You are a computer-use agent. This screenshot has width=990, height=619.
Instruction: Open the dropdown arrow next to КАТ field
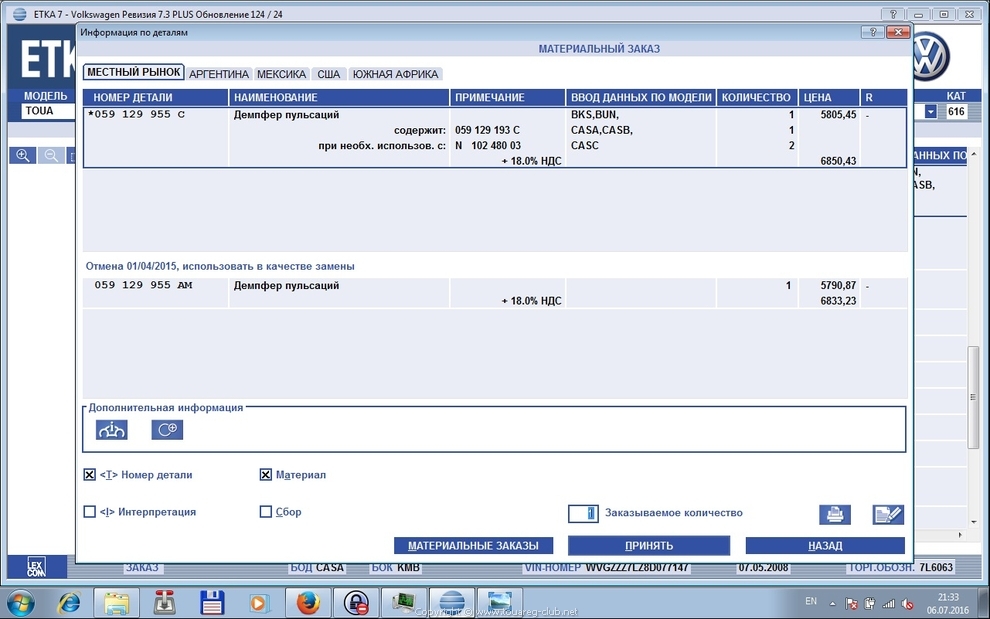pyautogui.click(x=931, y=112)
